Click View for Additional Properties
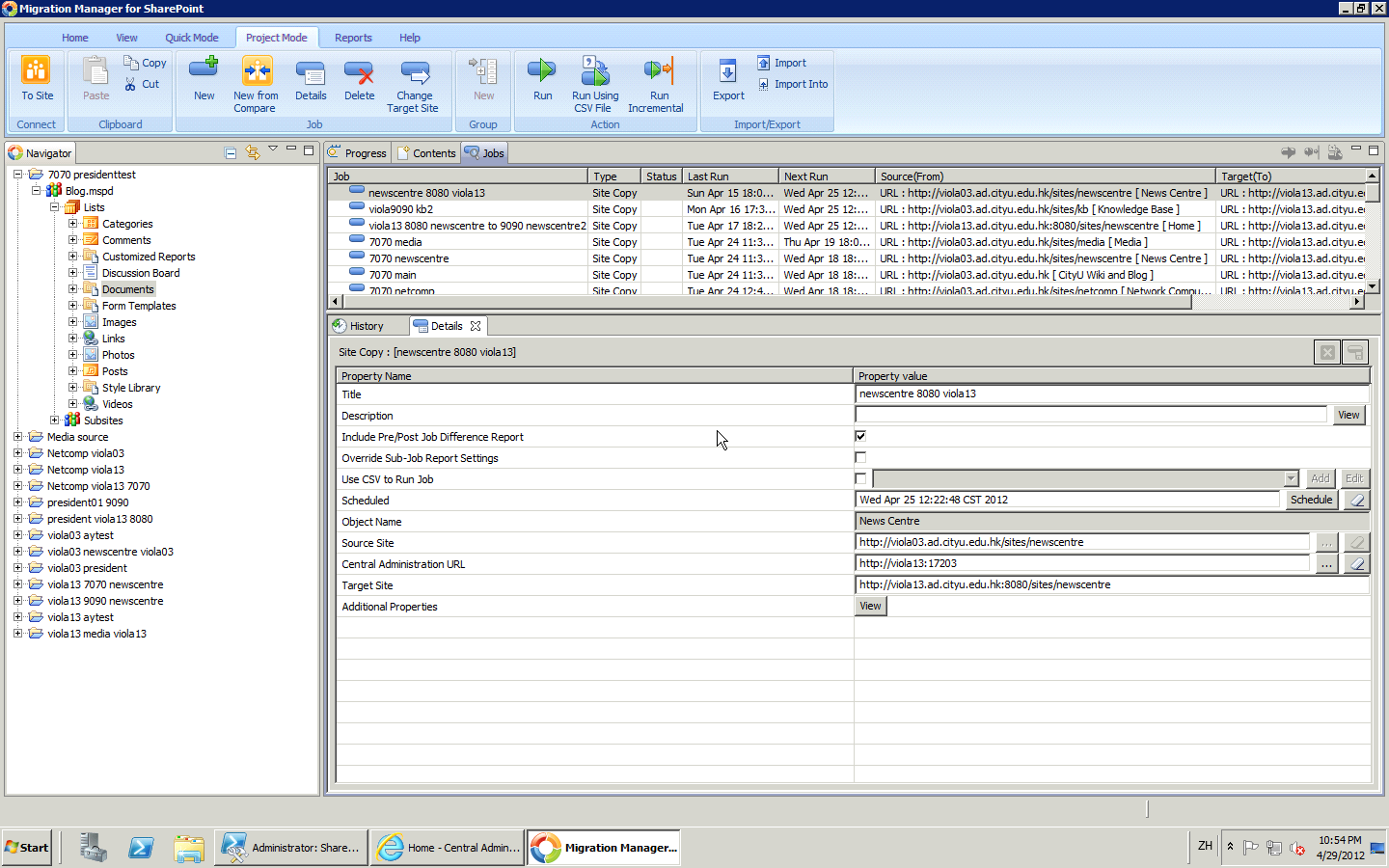 point(870,606)
